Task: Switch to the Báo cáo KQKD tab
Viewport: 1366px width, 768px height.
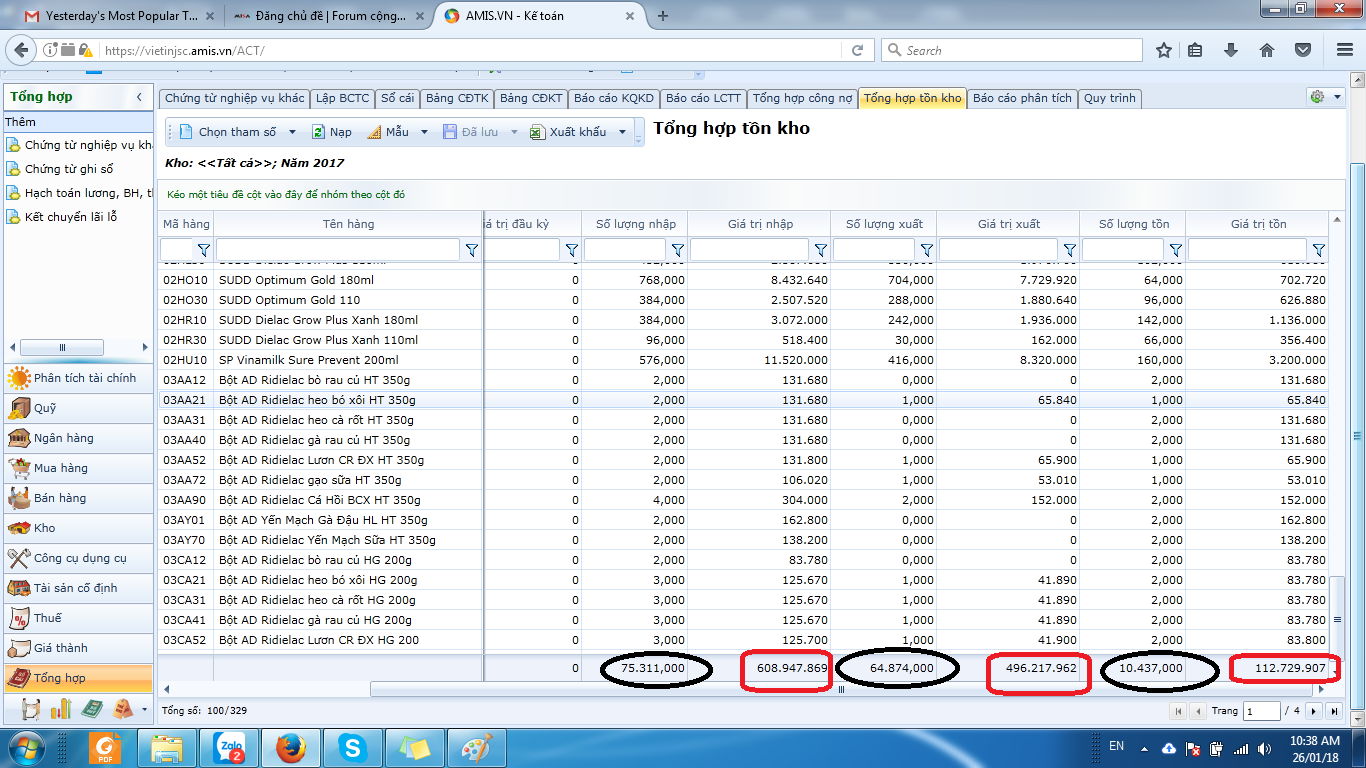Action: pos(614,98)
